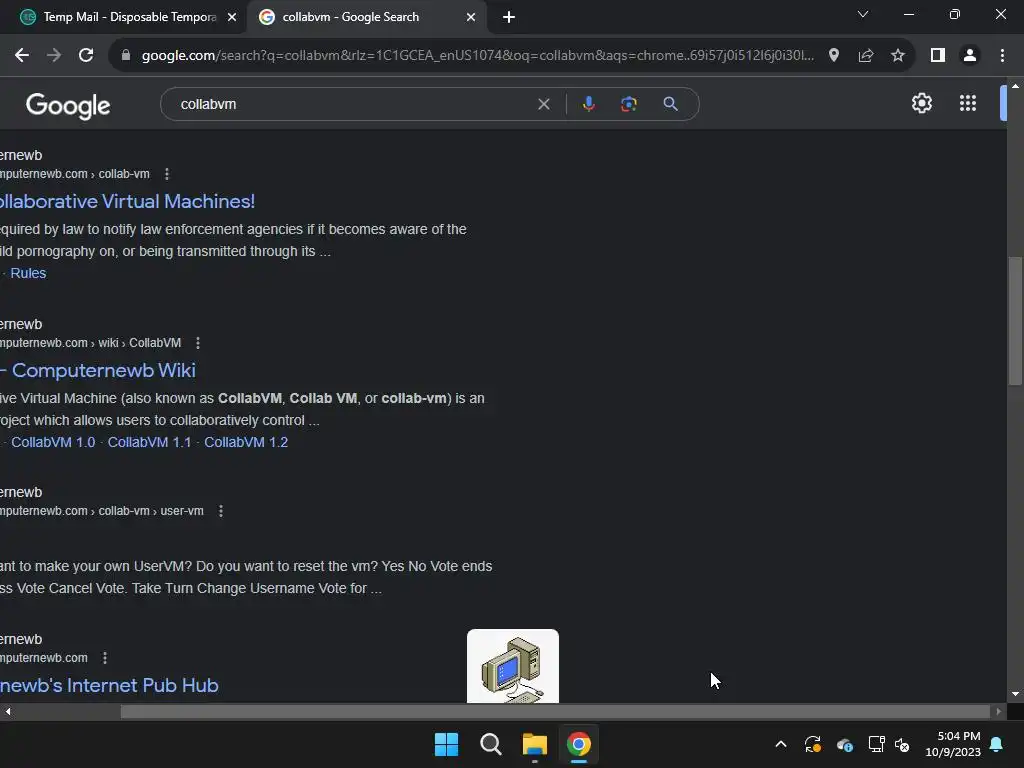Show hidden system tray icons
Viewport: 1024px width, 768px height.
coord(780,744)
